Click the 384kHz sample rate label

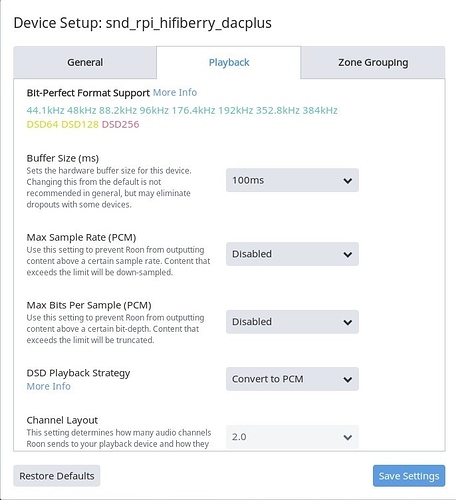pos(320,110)
